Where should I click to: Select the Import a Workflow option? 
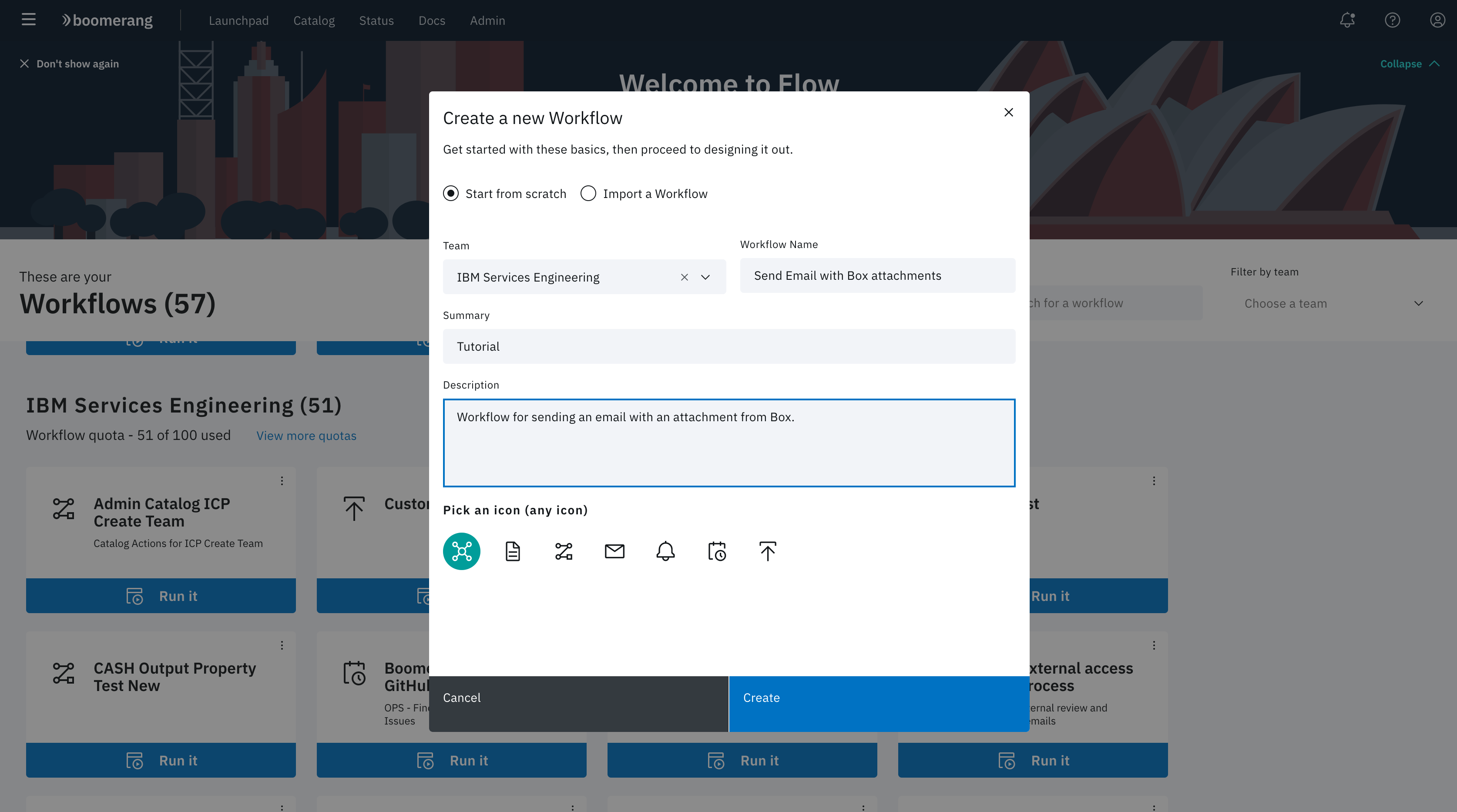644,193
